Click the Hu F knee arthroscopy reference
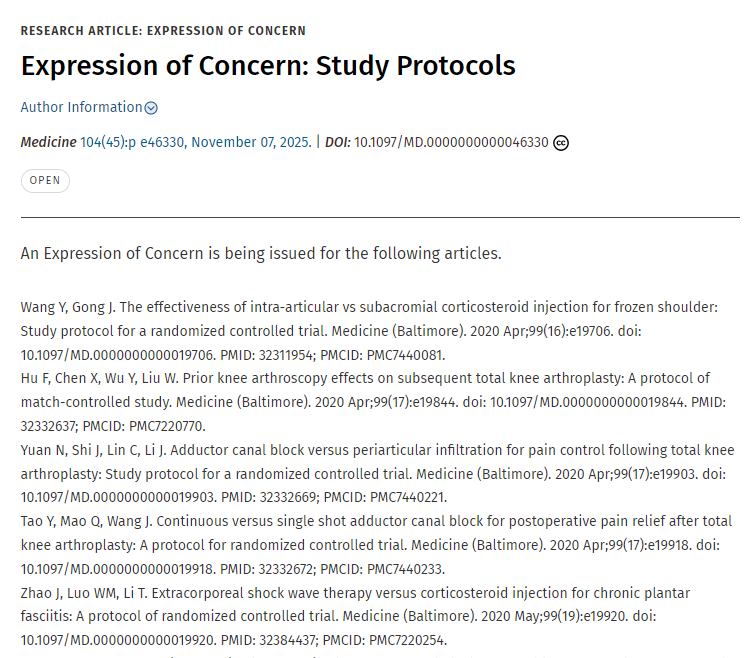The width and height of the screenshot is (754, 658). (373, 402)
